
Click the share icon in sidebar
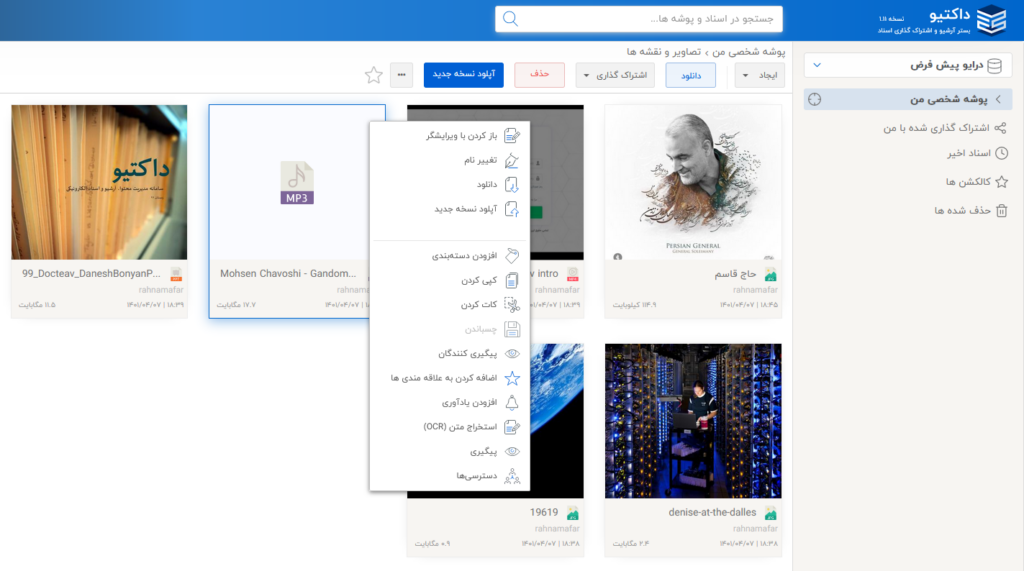pyautogui.click(x=1000, y=128)
